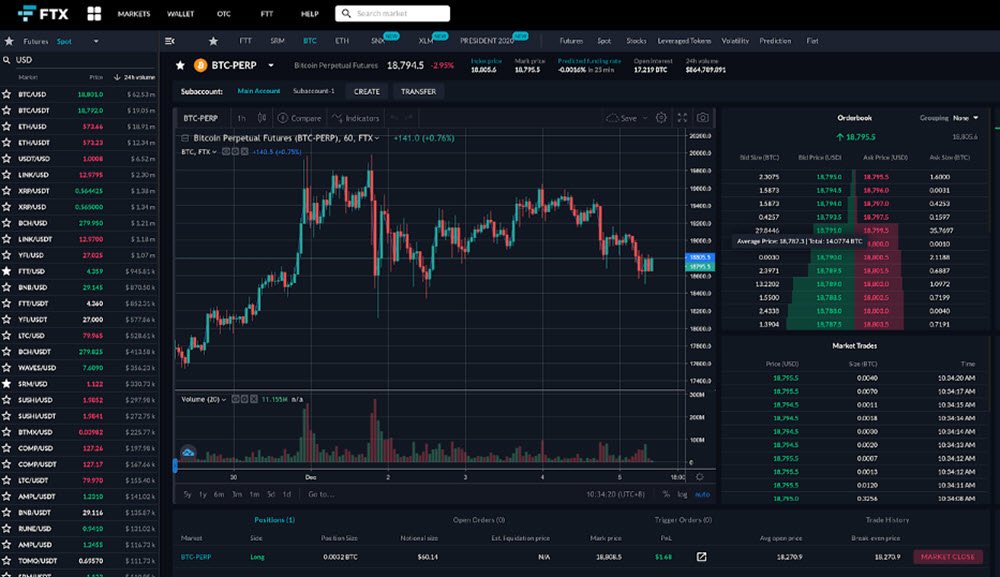The width and height of the screenshot is (1000, 577).
Task: Click the MARKET CLOSE button
Action: [948, 557]
